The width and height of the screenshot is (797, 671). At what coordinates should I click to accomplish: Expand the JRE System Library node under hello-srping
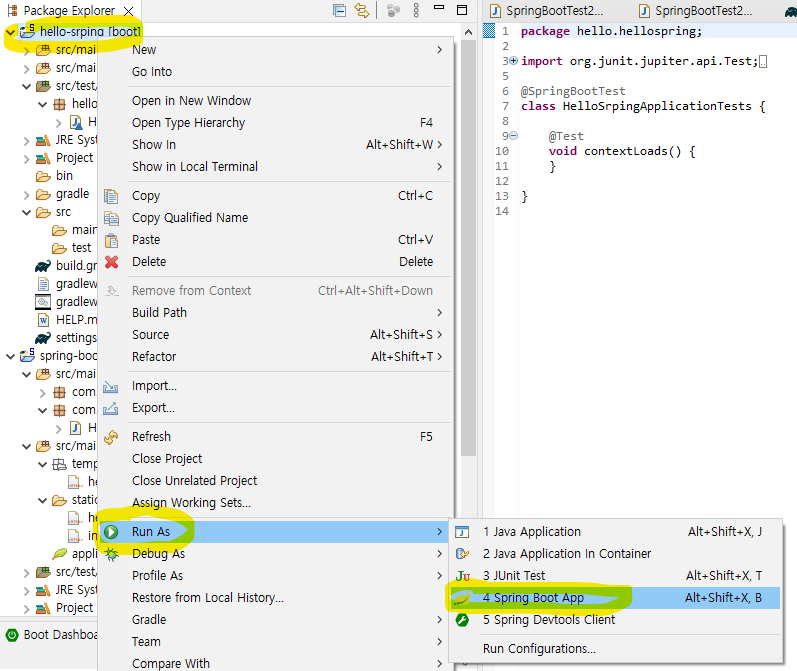click(26, 141)
